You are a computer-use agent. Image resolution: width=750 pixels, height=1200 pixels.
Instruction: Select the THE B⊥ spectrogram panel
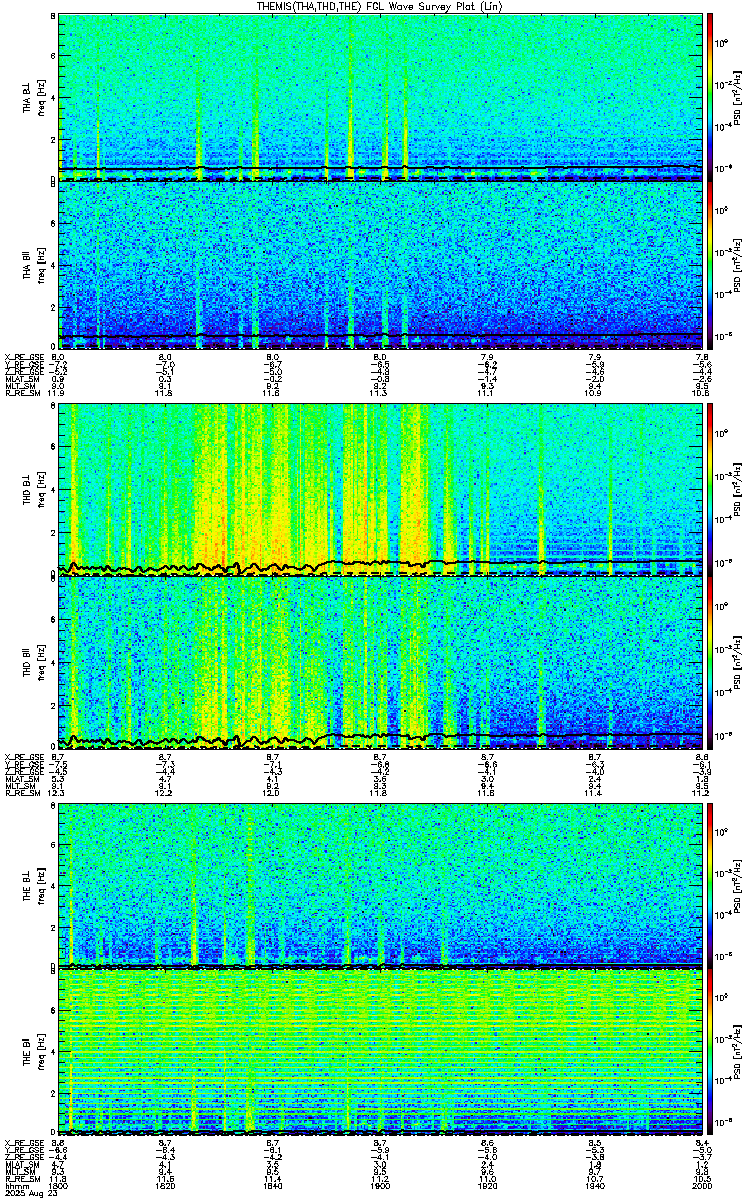coord(380,884)
